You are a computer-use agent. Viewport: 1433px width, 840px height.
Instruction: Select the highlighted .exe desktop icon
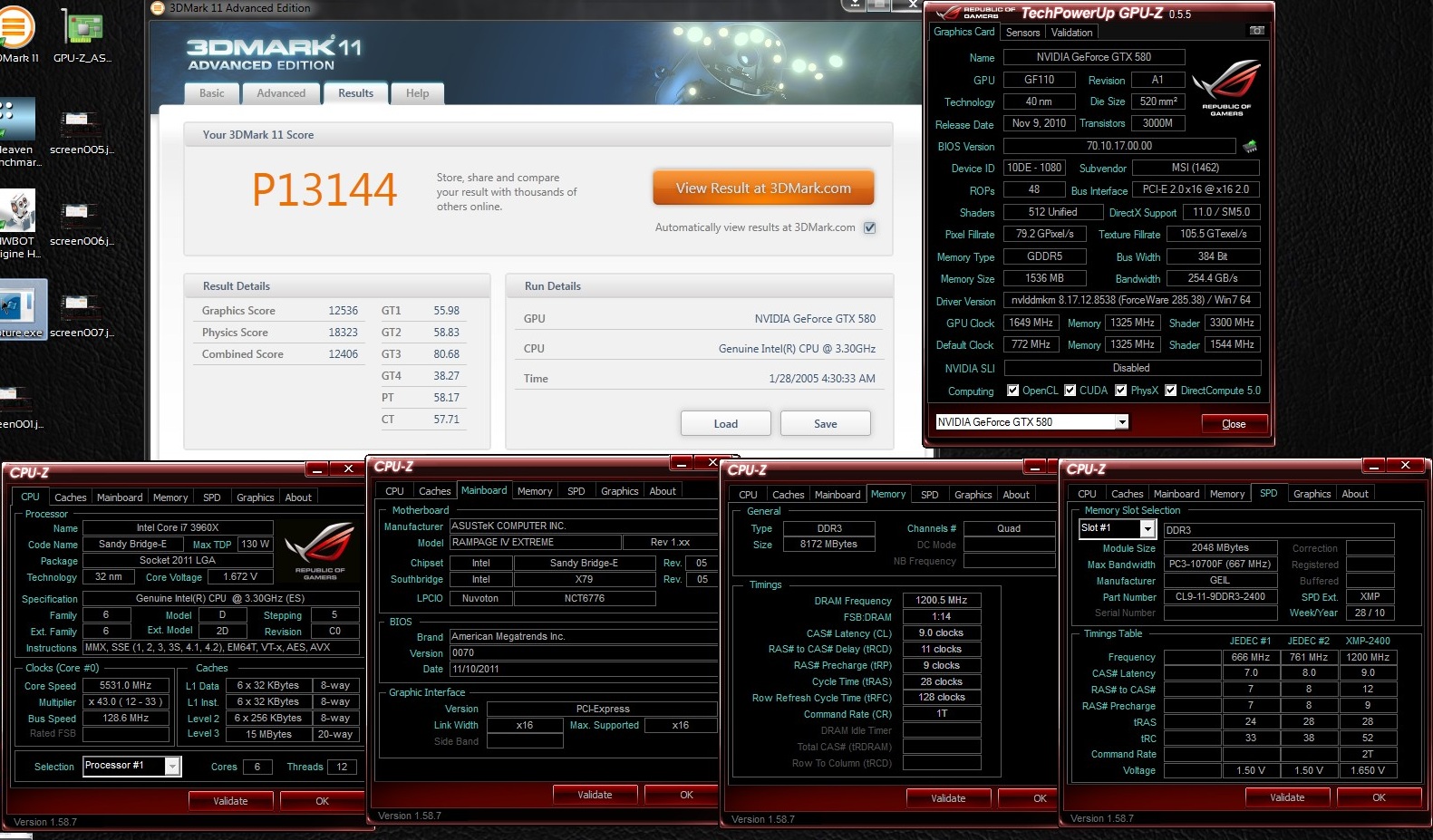22,310
